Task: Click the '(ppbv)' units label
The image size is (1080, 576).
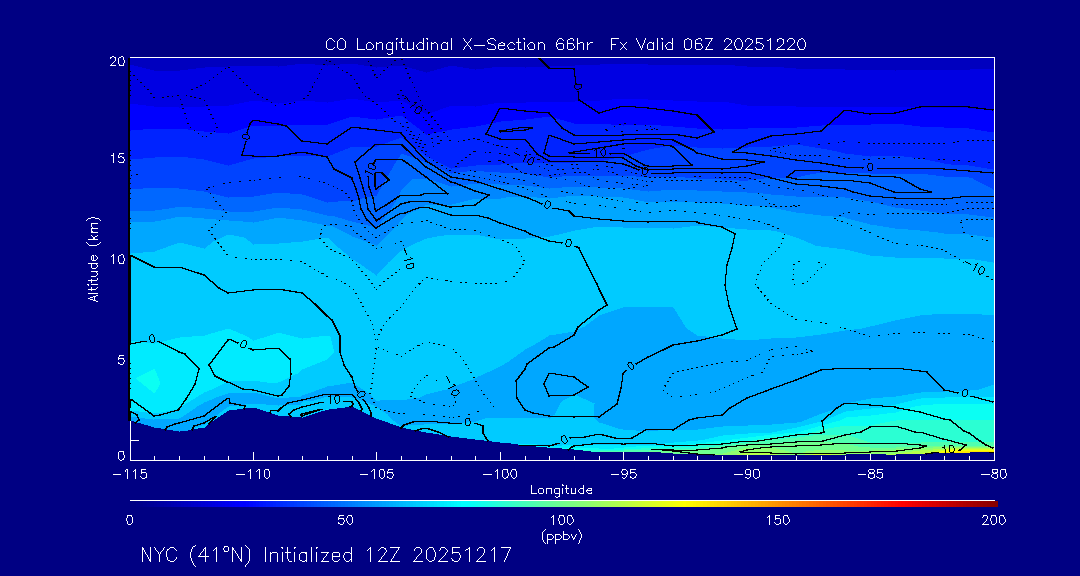Action: pos(561,536)
